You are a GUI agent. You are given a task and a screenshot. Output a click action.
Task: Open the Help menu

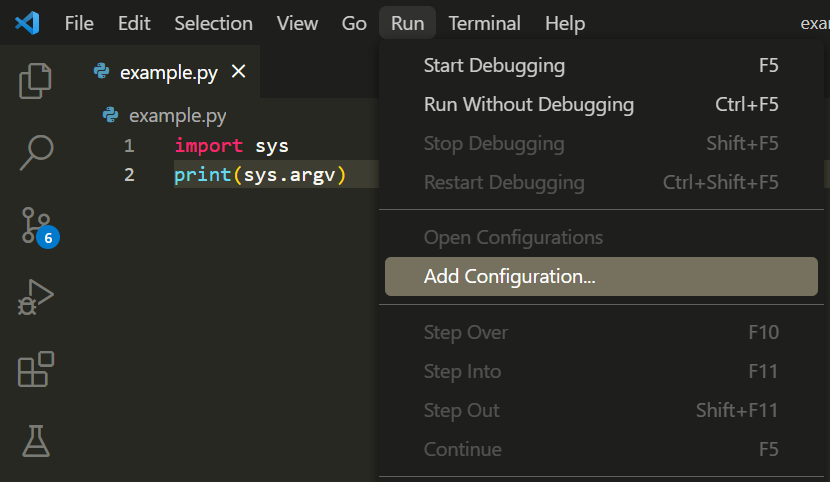pos(565,23)
